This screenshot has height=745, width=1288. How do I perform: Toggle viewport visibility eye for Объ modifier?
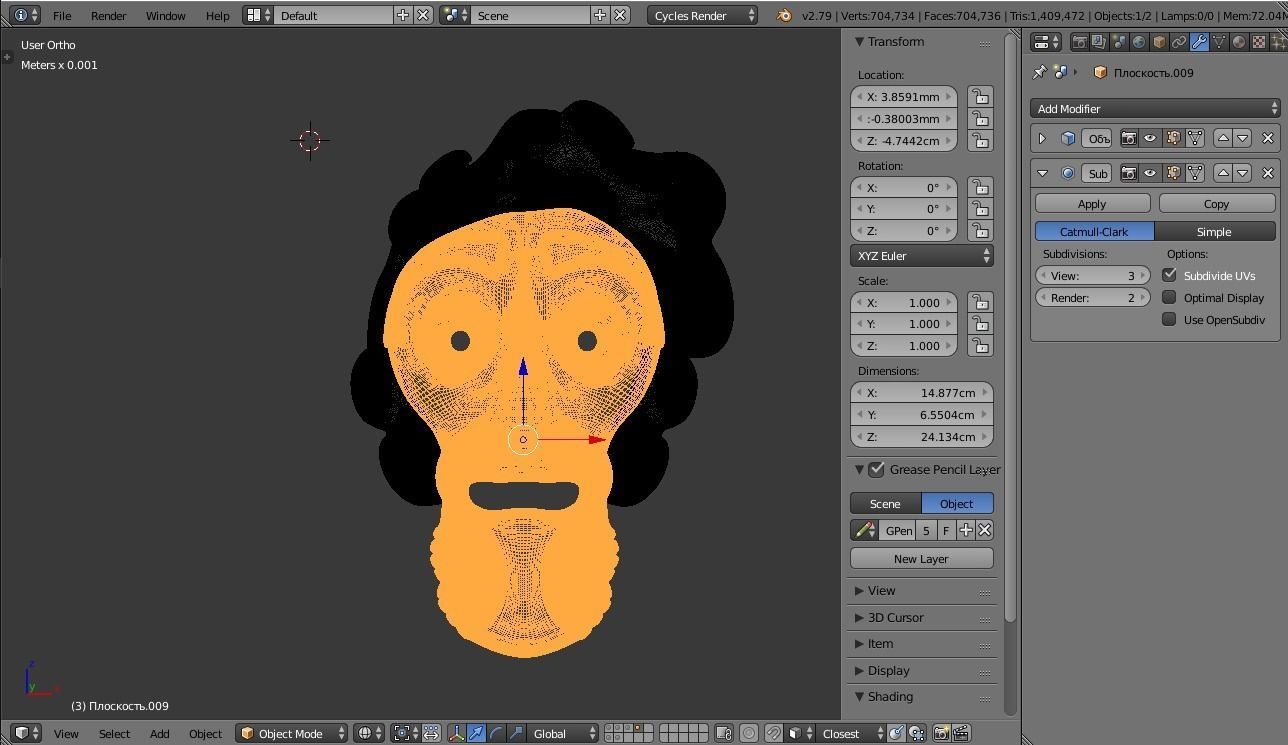coord(1150,138)
